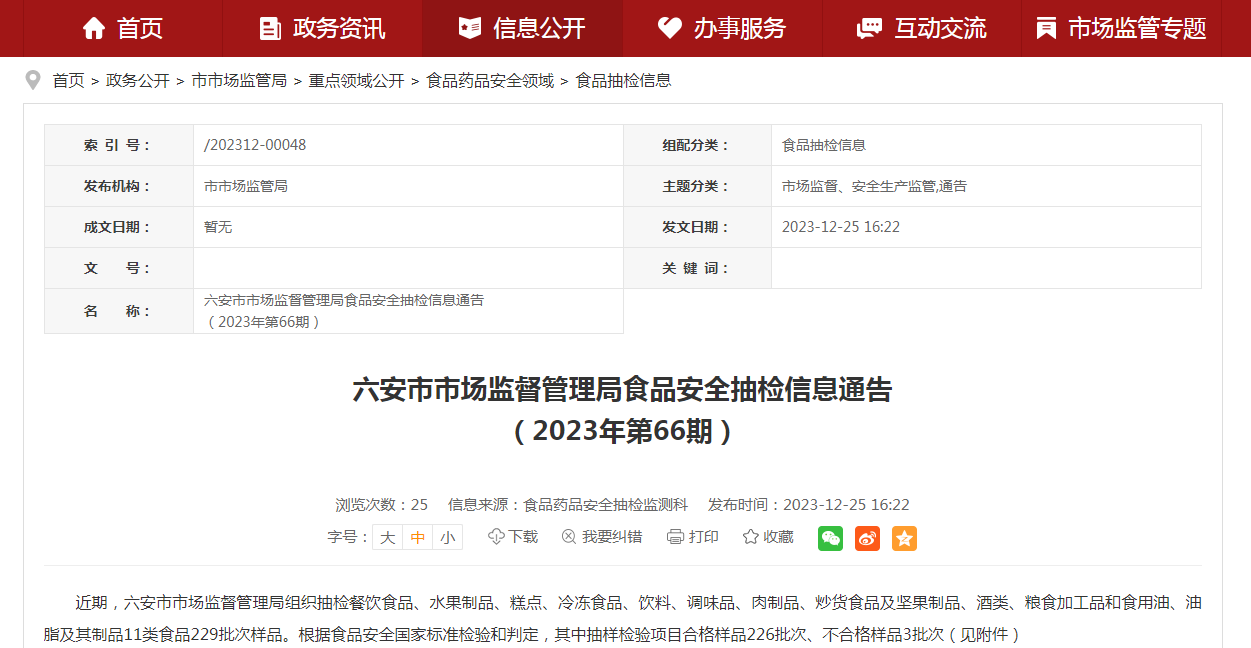Click 重点领域公开 breadcrumb link
1251x648 pixels.
356,81
